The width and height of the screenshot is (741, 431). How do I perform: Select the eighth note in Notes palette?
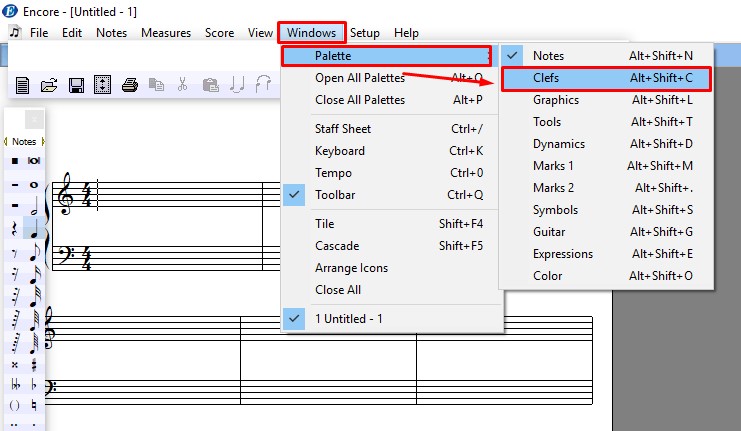[x=34, y=251]
